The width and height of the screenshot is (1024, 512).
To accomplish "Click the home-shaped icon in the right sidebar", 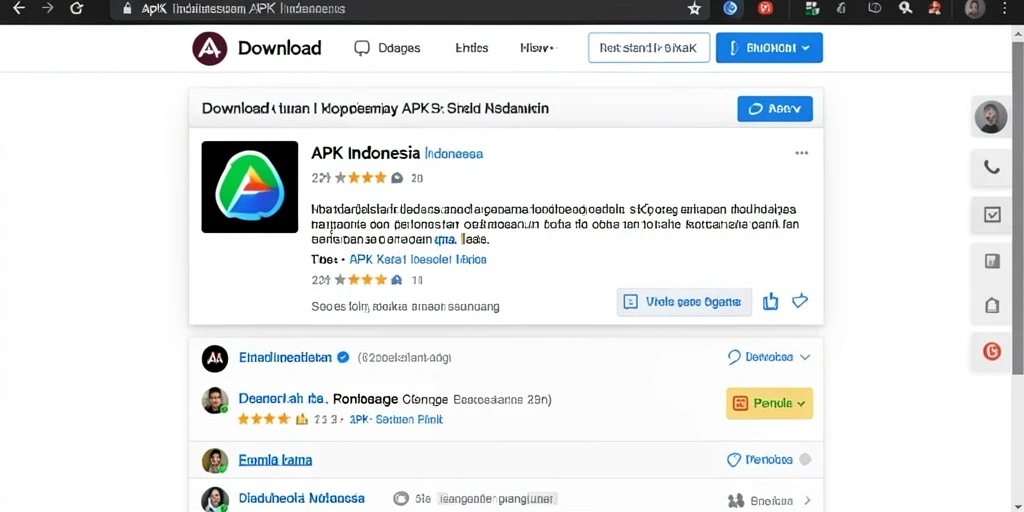I will point(991,305).
